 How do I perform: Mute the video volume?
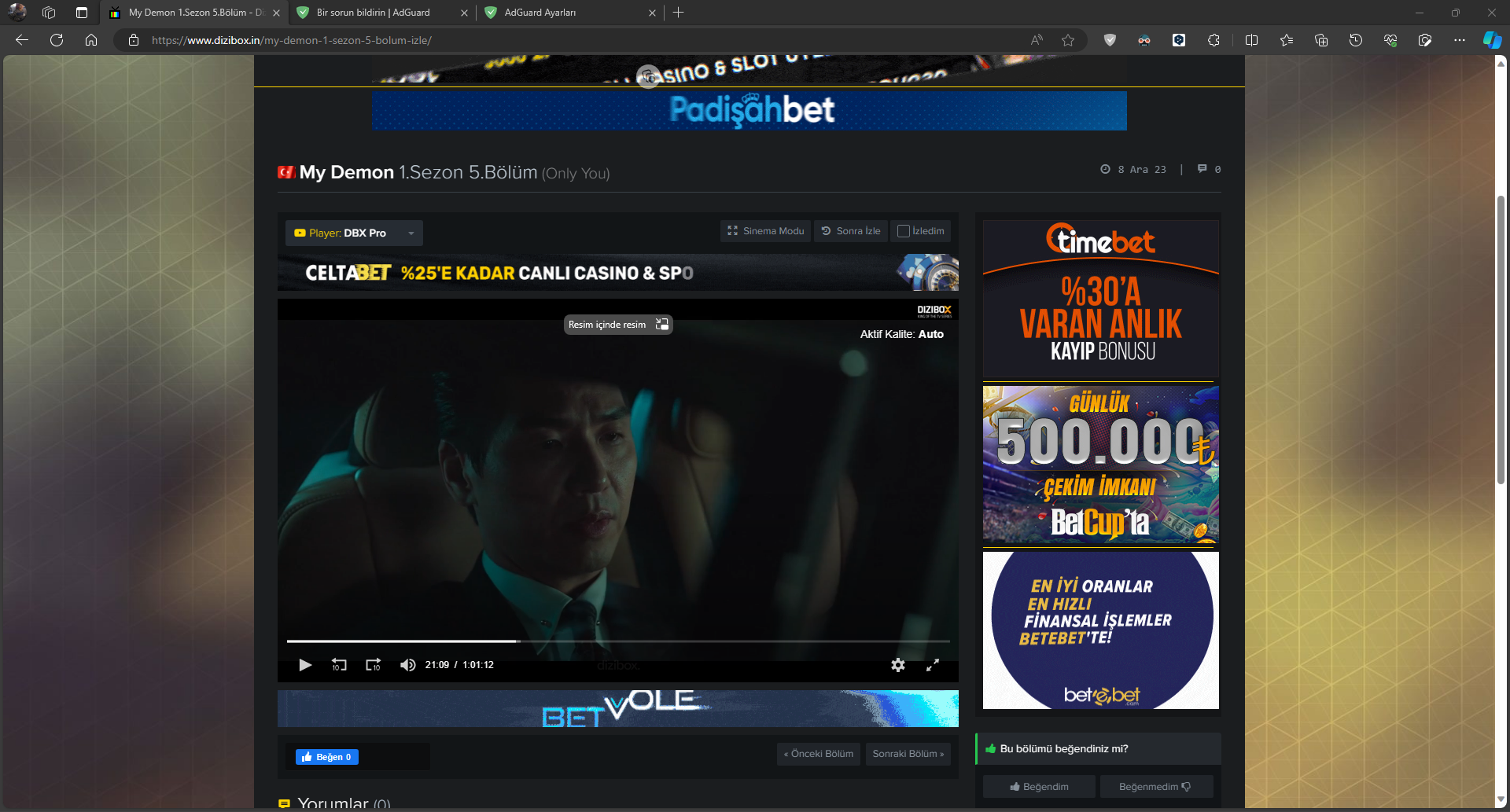click(407, 665)
